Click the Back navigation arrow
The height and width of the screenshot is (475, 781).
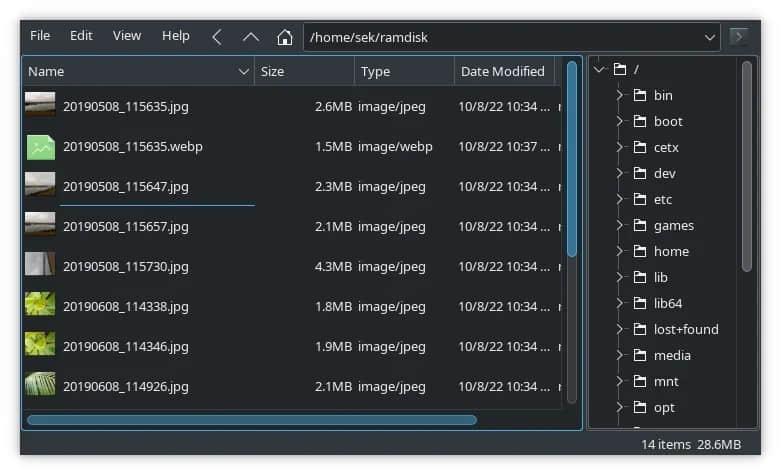[x=217, y=36]
